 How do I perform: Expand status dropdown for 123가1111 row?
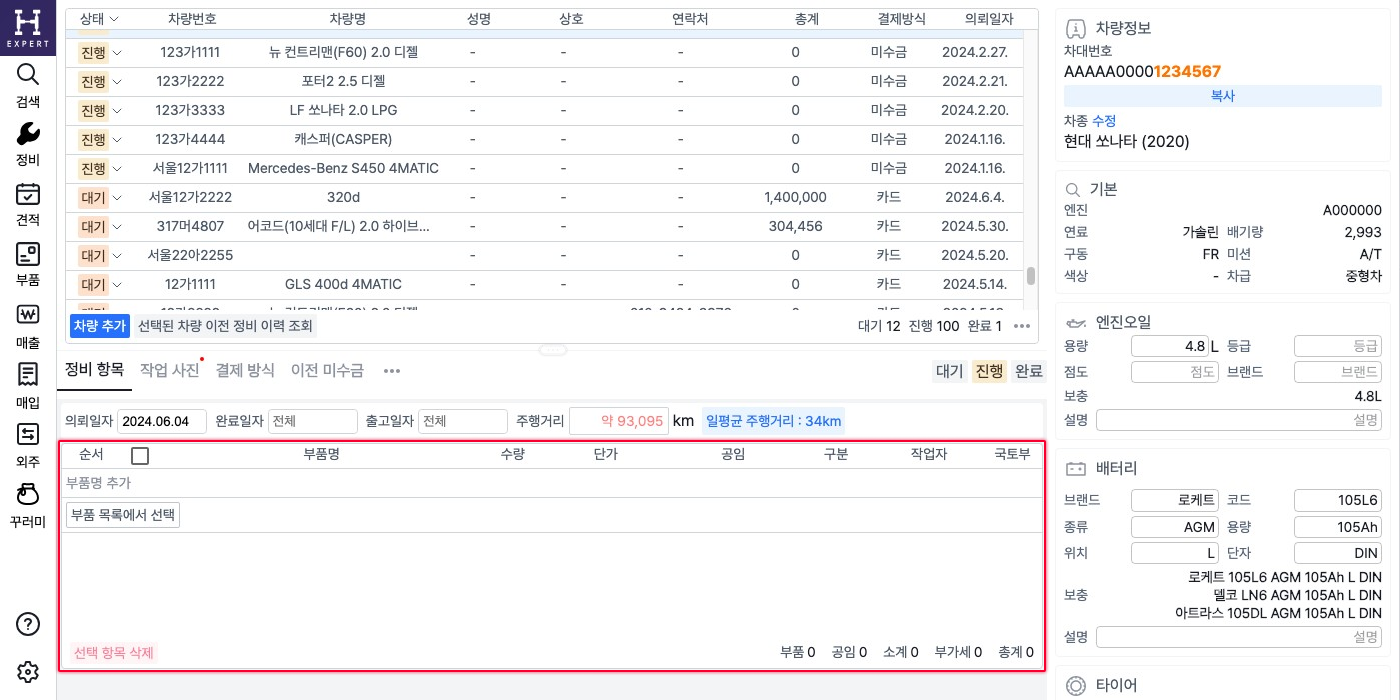[117, 52]
